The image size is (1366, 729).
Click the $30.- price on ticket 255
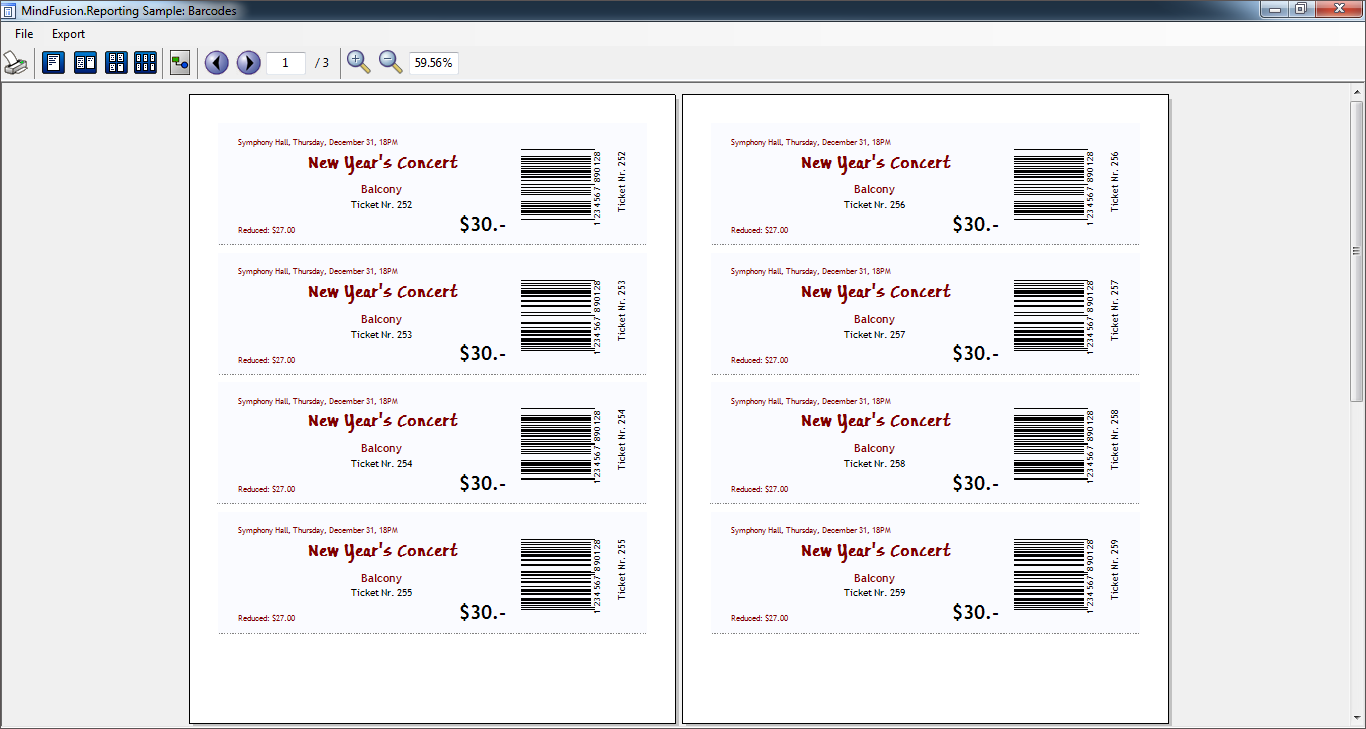pyautogui.click(x=482, y=612)
